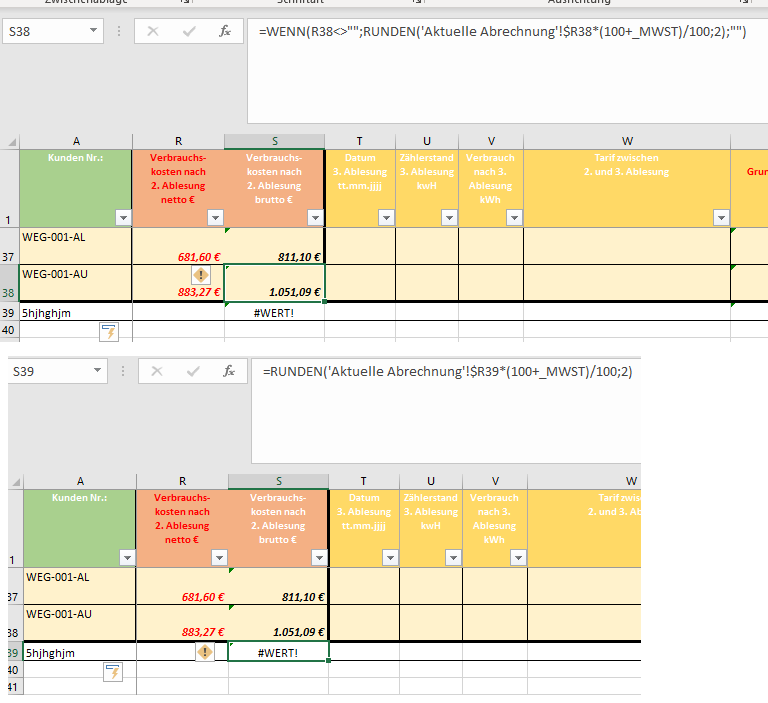The image size is (768, 703).
Task: Select column header S in the S38 view
Action: click(x=275, y=142)
